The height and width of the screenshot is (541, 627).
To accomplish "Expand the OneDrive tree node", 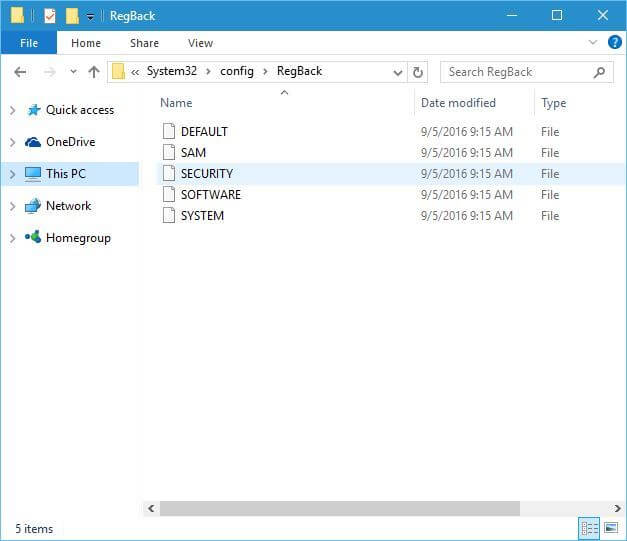I will point(12,142).
